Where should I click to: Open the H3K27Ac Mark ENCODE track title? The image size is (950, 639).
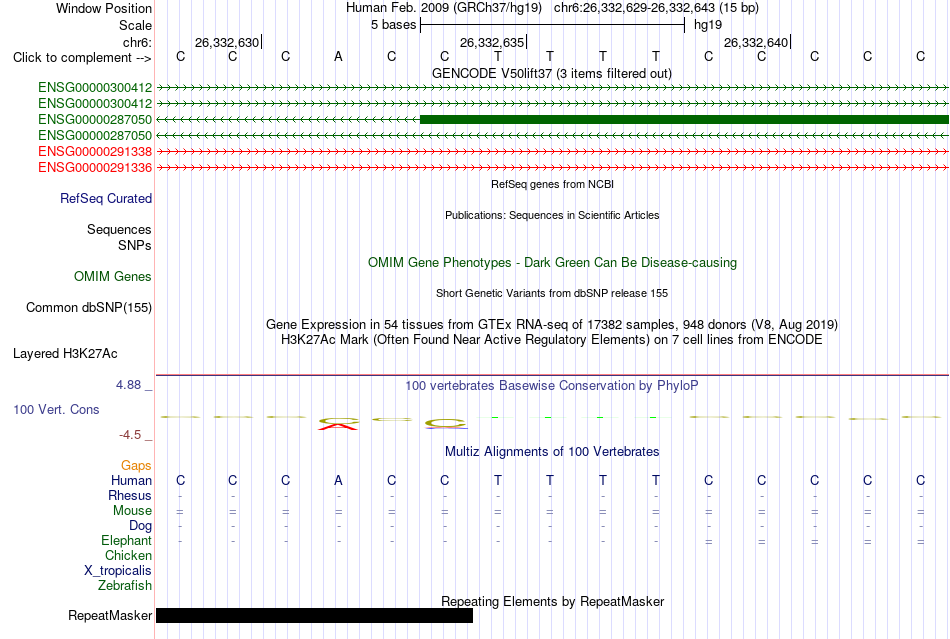[552, 339]
